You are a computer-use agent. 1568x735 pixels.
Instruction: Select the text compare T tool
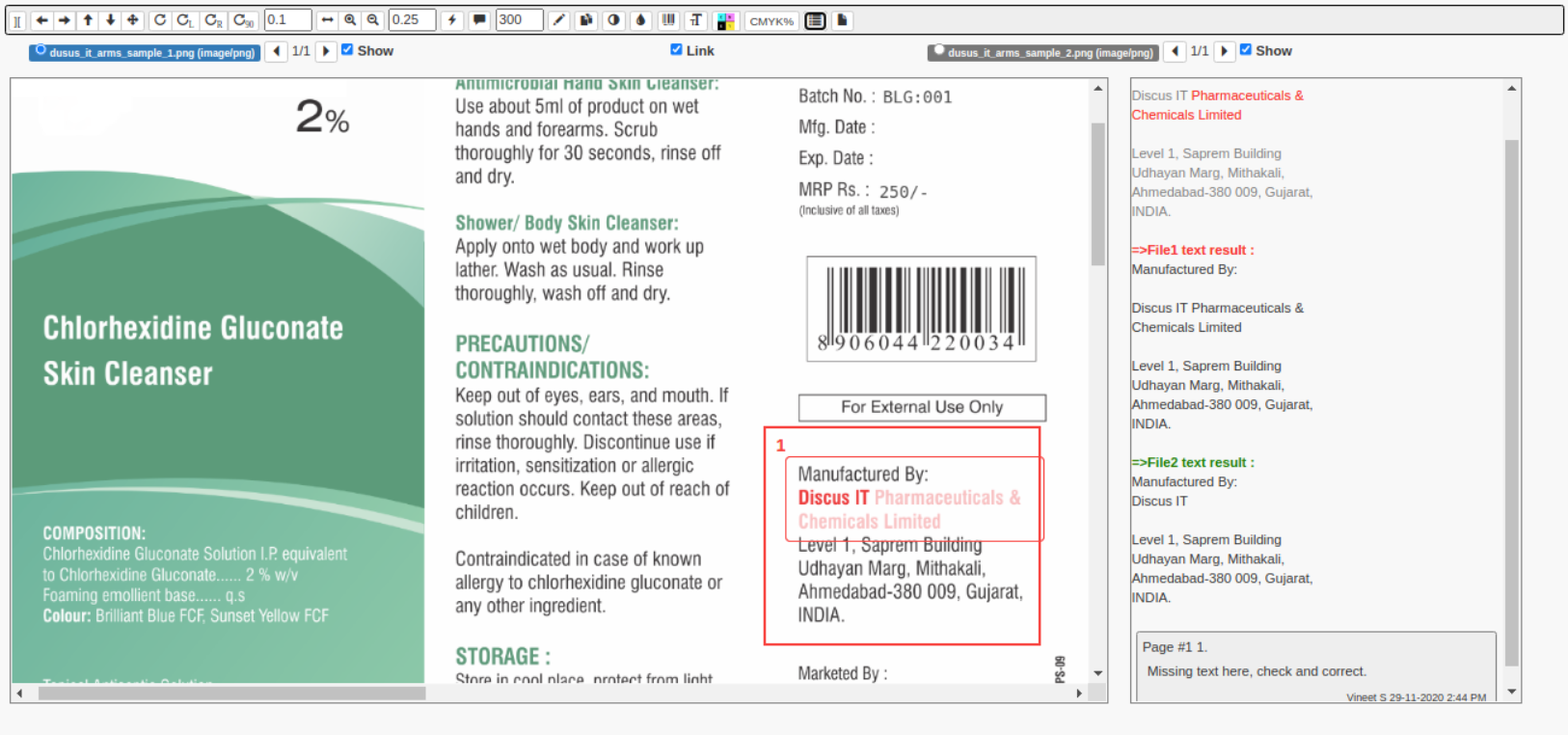[x=696, y=20]
